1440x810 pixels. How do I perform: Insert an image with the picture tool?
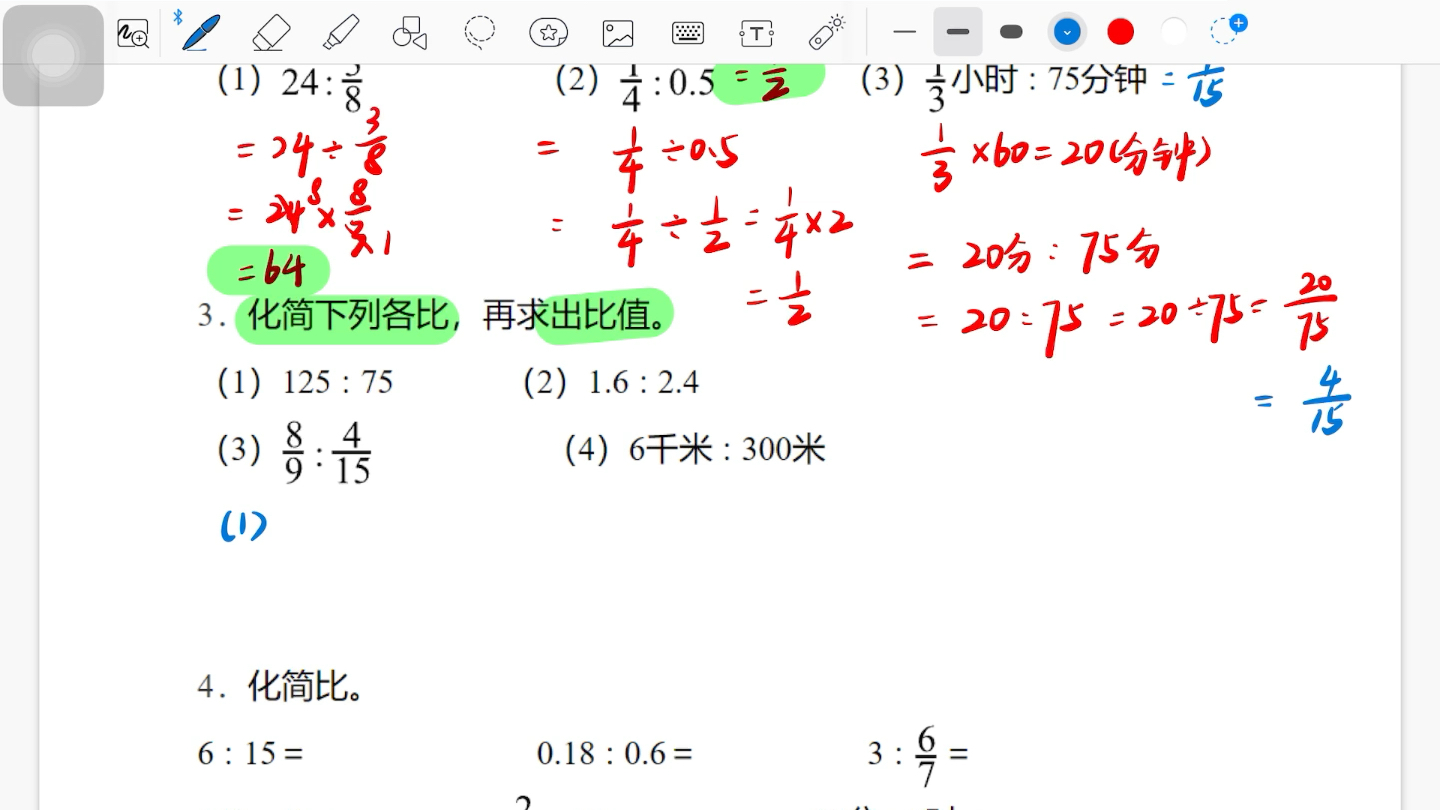point(618,33)
